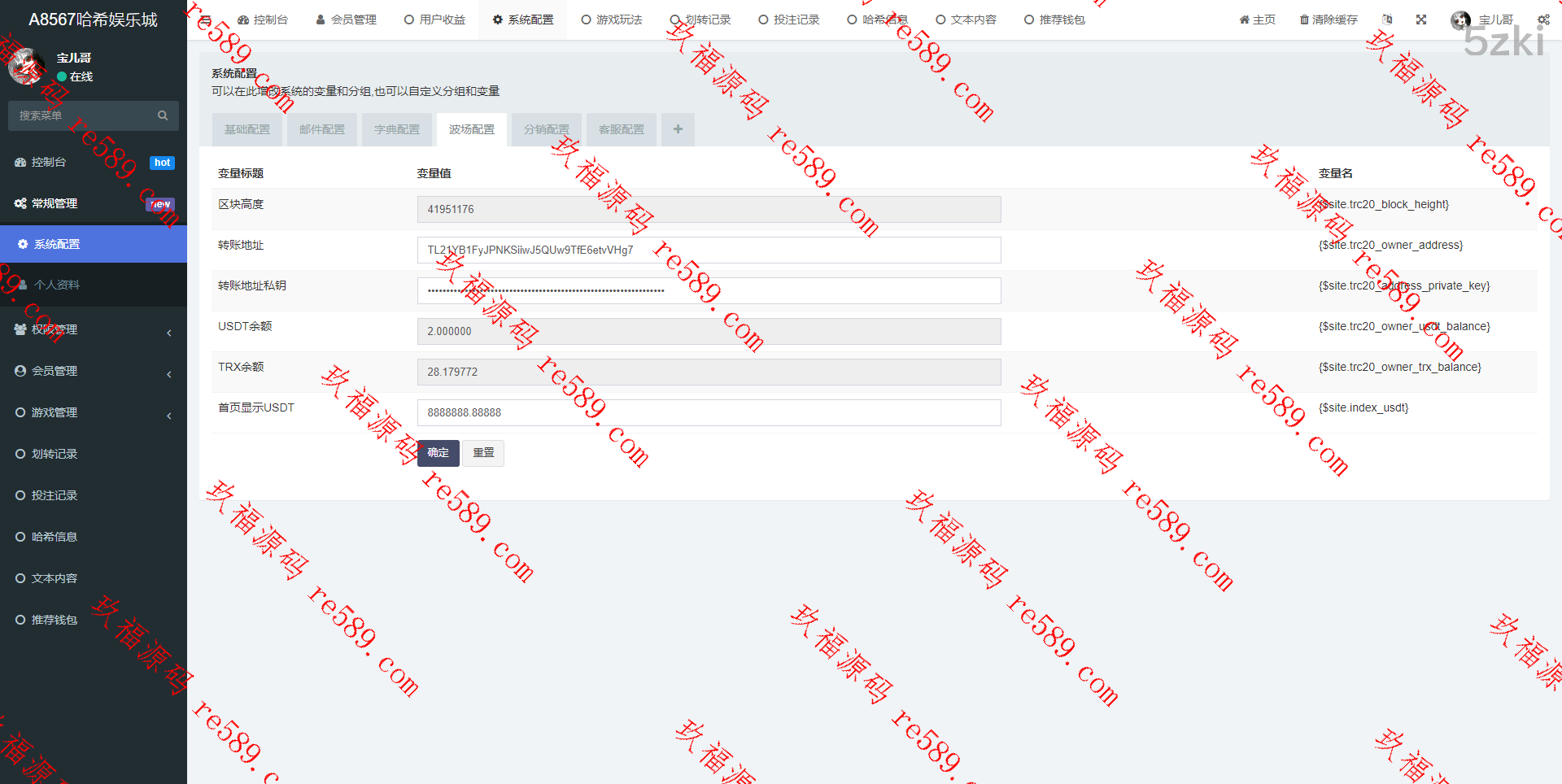Click the 文本内容 circle icon in the sidebar
This screenshot has width=1562, height=784.
(x=20, y=578)
